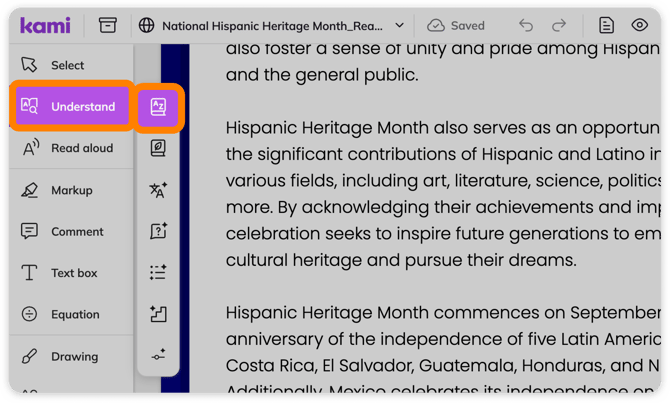670x403 pixels.
Task: Click the globe icon beside file name
Action: point(146,26)
